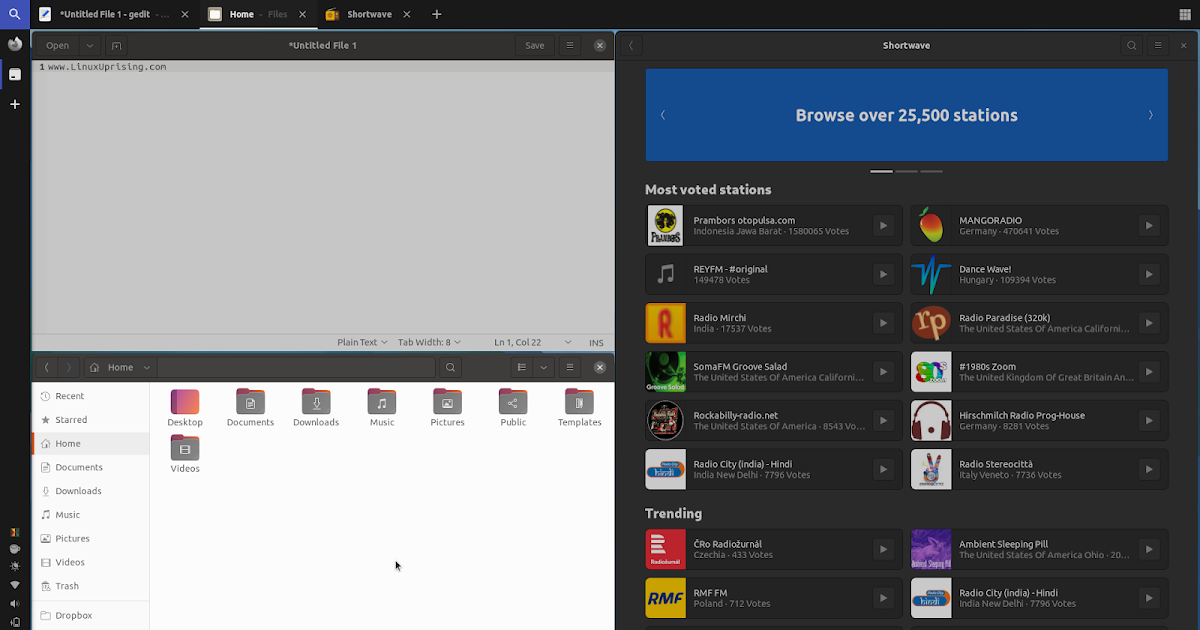Screen dimensions: 1200x630
Task: Launch Firefox from the dock
Action: tap(14, 43)
